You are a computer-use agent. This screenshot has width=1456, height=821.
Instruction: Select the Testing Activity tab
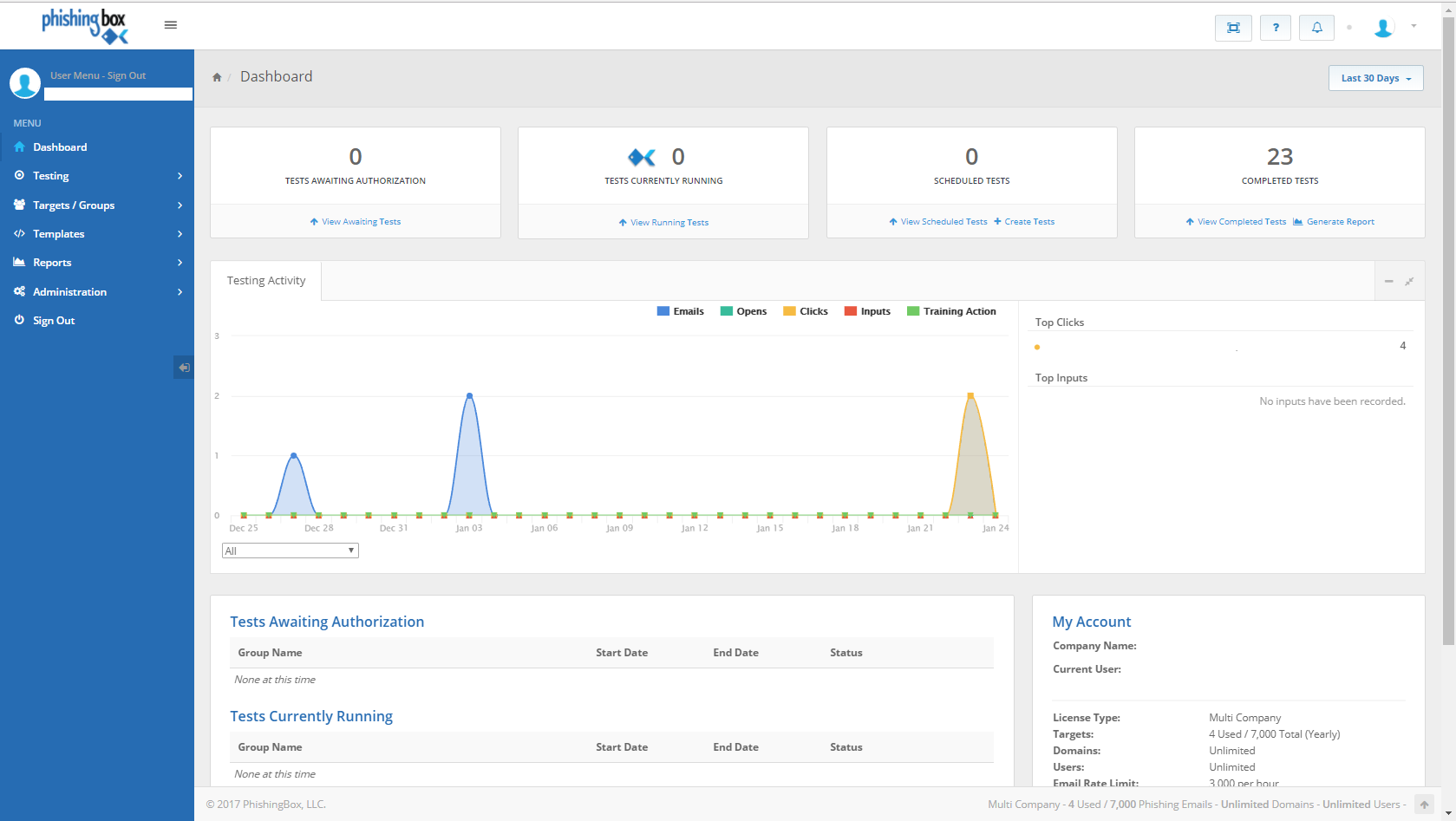[266, 281]
